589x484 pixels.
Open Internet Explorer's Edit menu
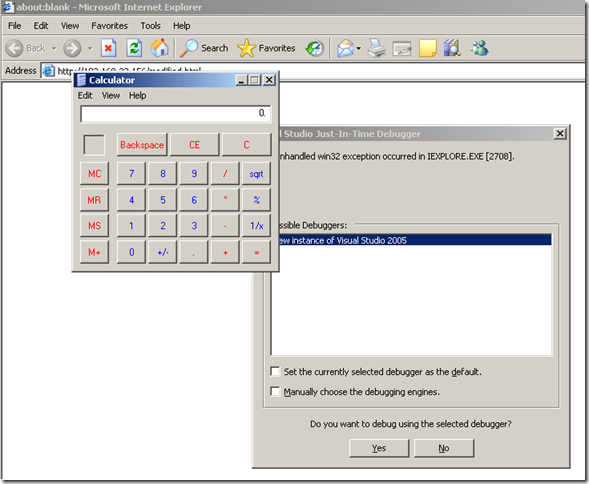click(41, 26)
